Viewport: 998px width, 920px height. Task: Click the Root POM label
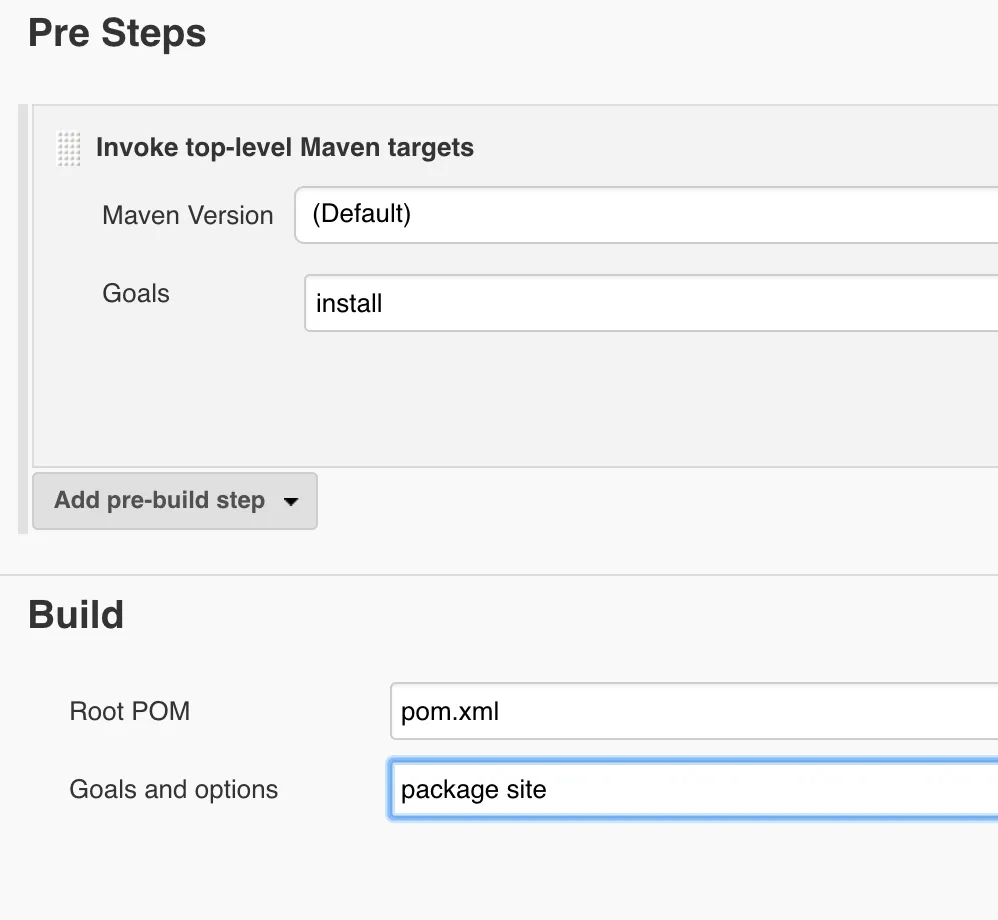(x=130, y=712)
